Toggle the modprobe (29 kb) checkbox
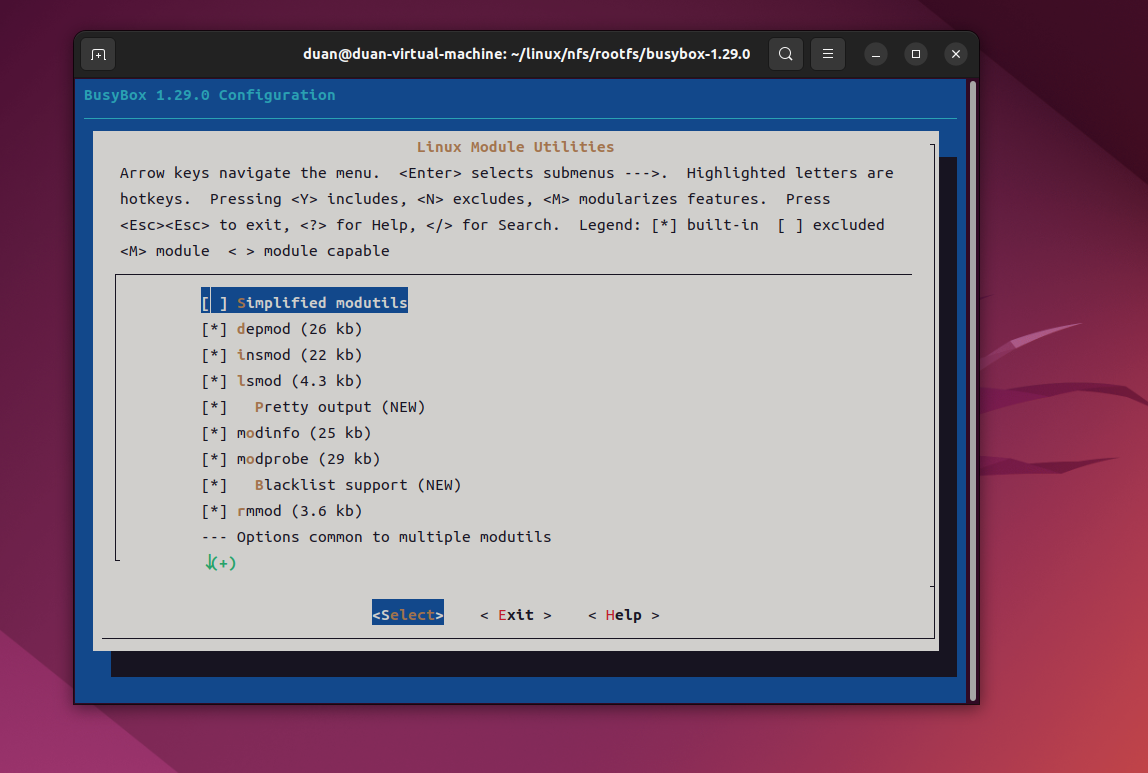The width and height of the screenshot is (1148, 773). 215,459
